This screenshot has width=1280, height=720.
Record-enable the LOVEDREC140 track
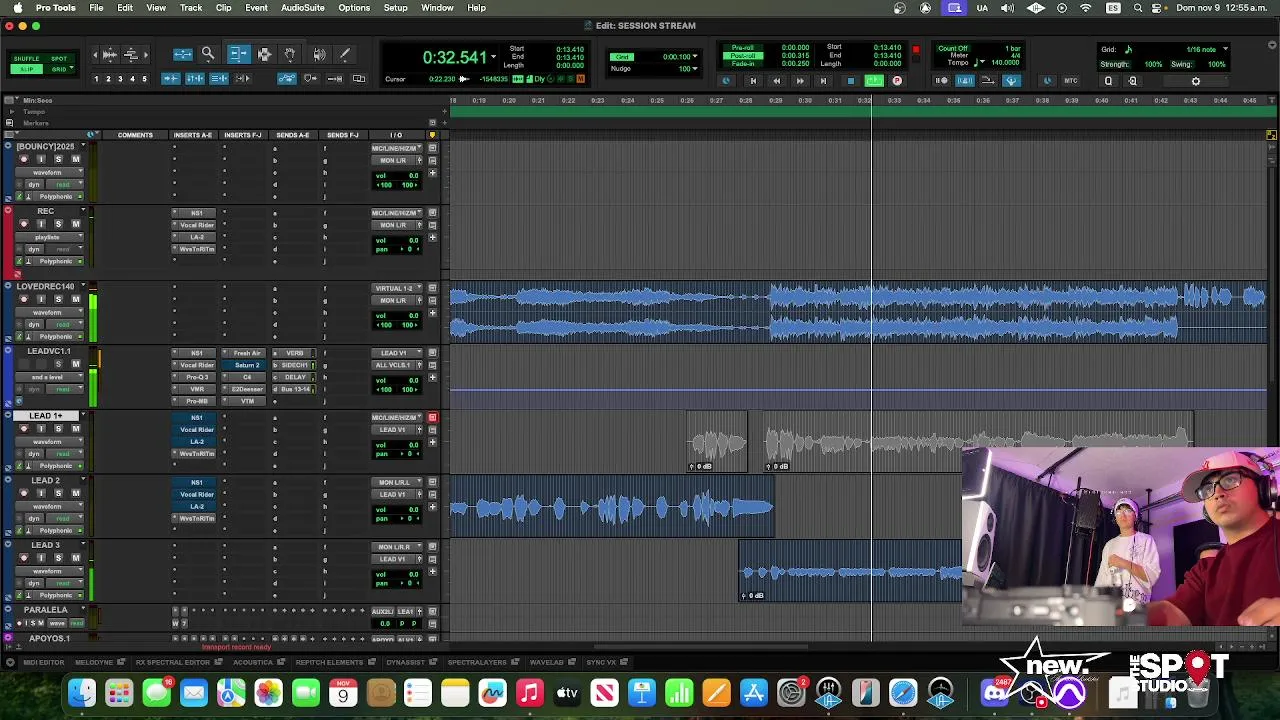pos(24,299)
